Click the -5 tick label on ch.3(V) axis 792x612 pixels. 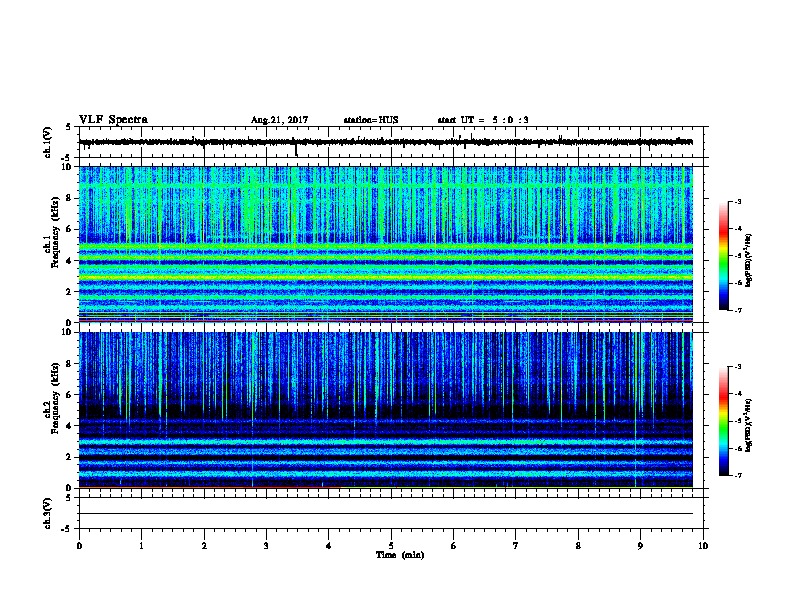click(68, 529)
